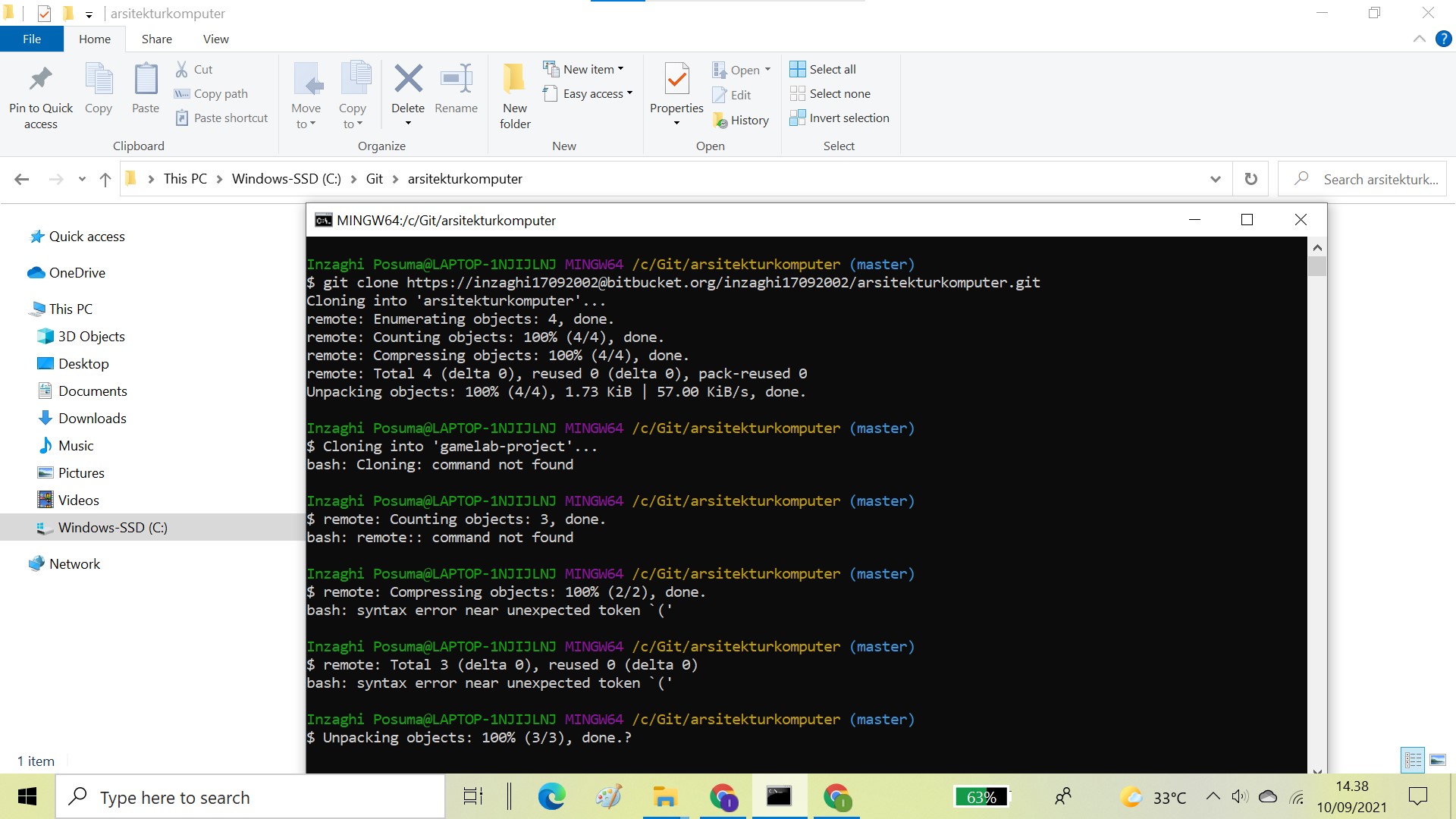The height and width of the screenshot is (819, 1456).
Task: Toggle Invert selection
Action: click(x=839, y=118)
